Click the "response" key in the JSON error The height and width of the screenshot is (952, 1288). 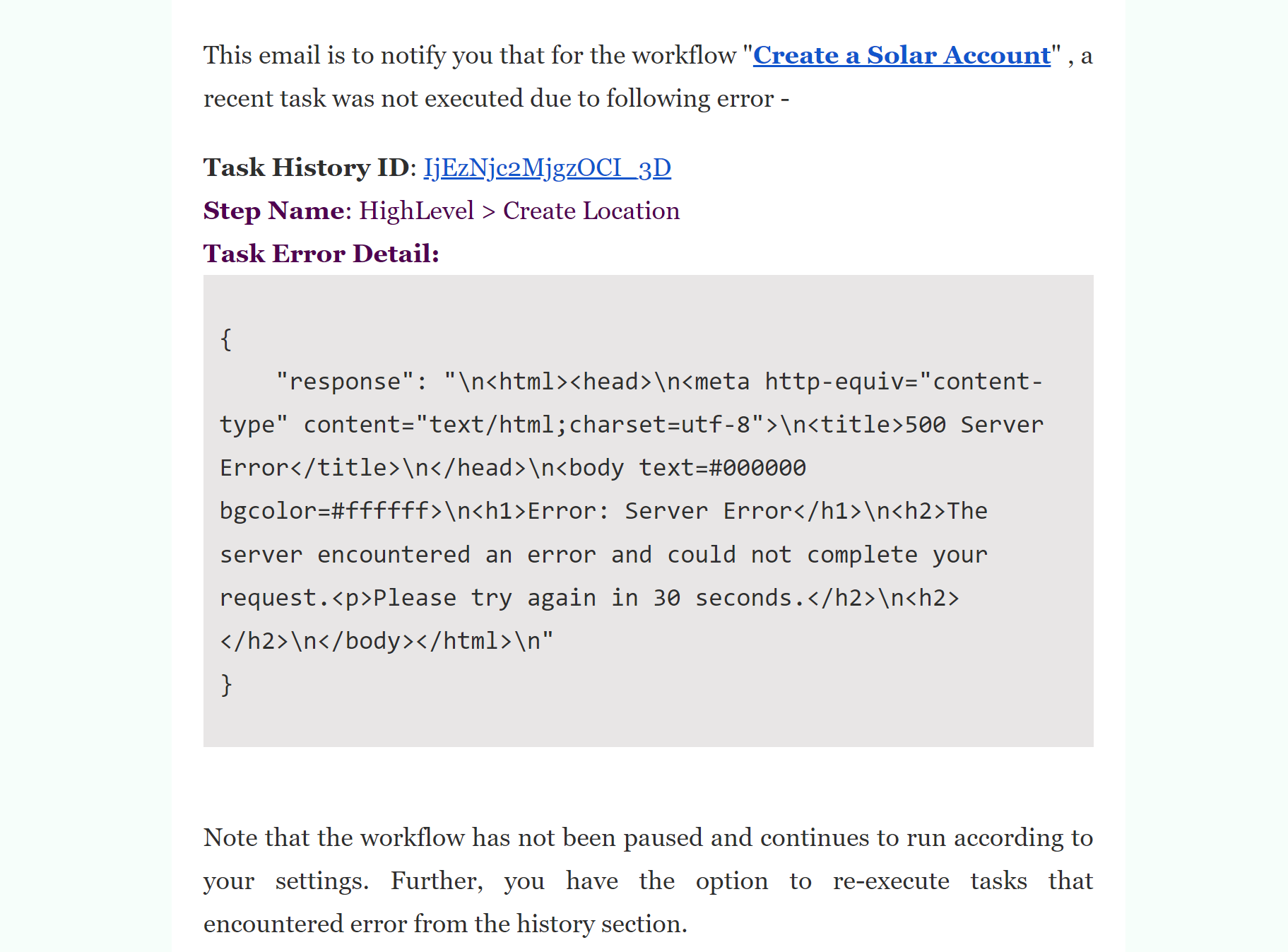click(x=345, y=382)
